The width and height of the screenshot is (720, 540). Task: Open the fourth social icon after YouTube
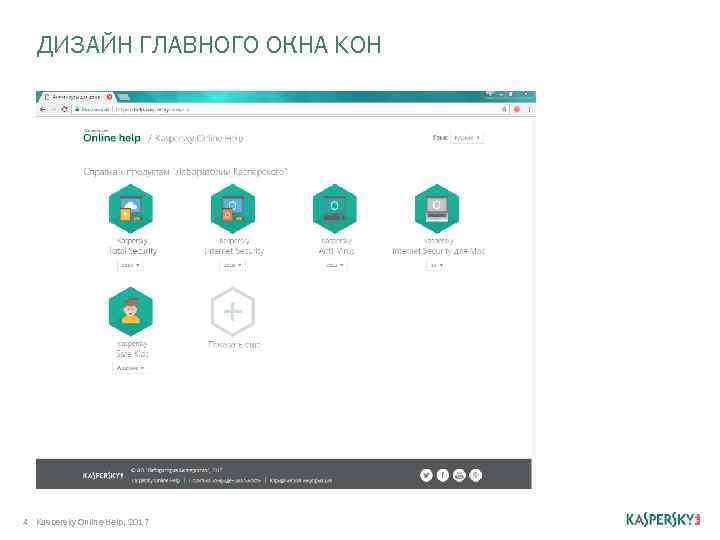(476, 475)
